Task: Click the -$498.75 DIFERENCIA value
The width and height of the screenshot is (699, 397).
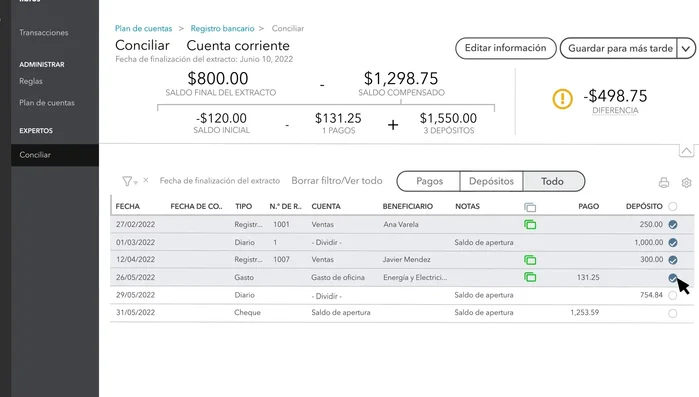Action: coord(615,96)
